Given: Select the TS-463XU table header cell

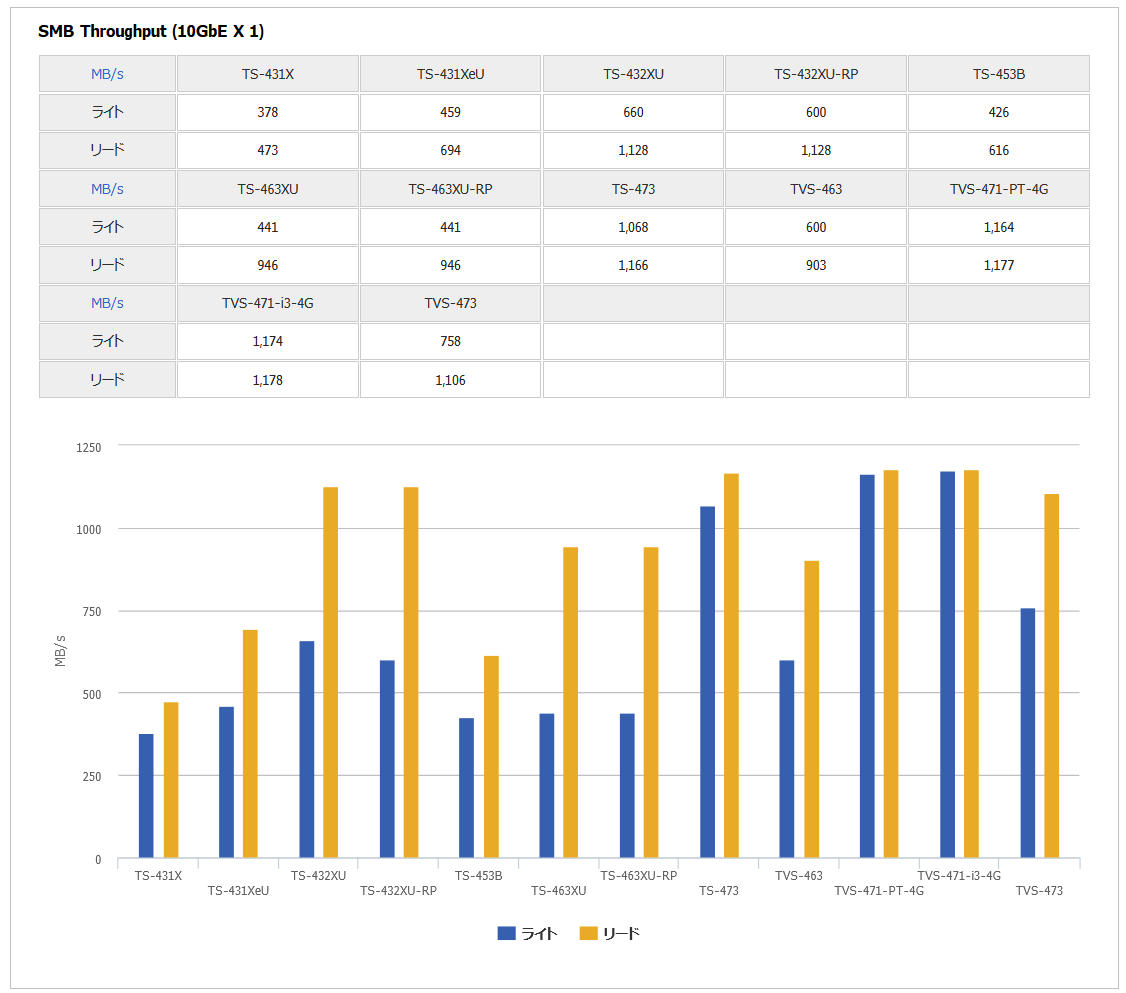Looking at the screenshot, I should [x=268, y=189].
